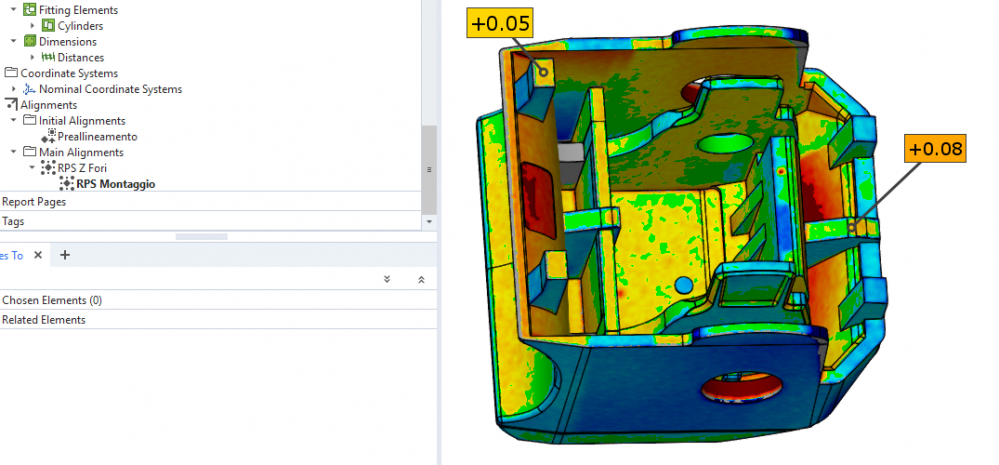Collapse the Initial Alignments folder
Screen dimensions: 999x465
click(x=14, y=120)
